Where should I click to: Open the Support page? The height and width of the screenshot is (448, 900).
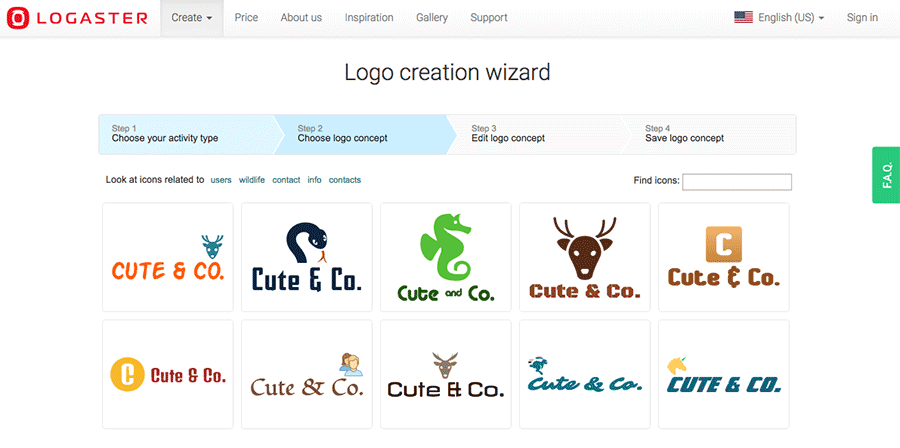click(x=489, y=18)
